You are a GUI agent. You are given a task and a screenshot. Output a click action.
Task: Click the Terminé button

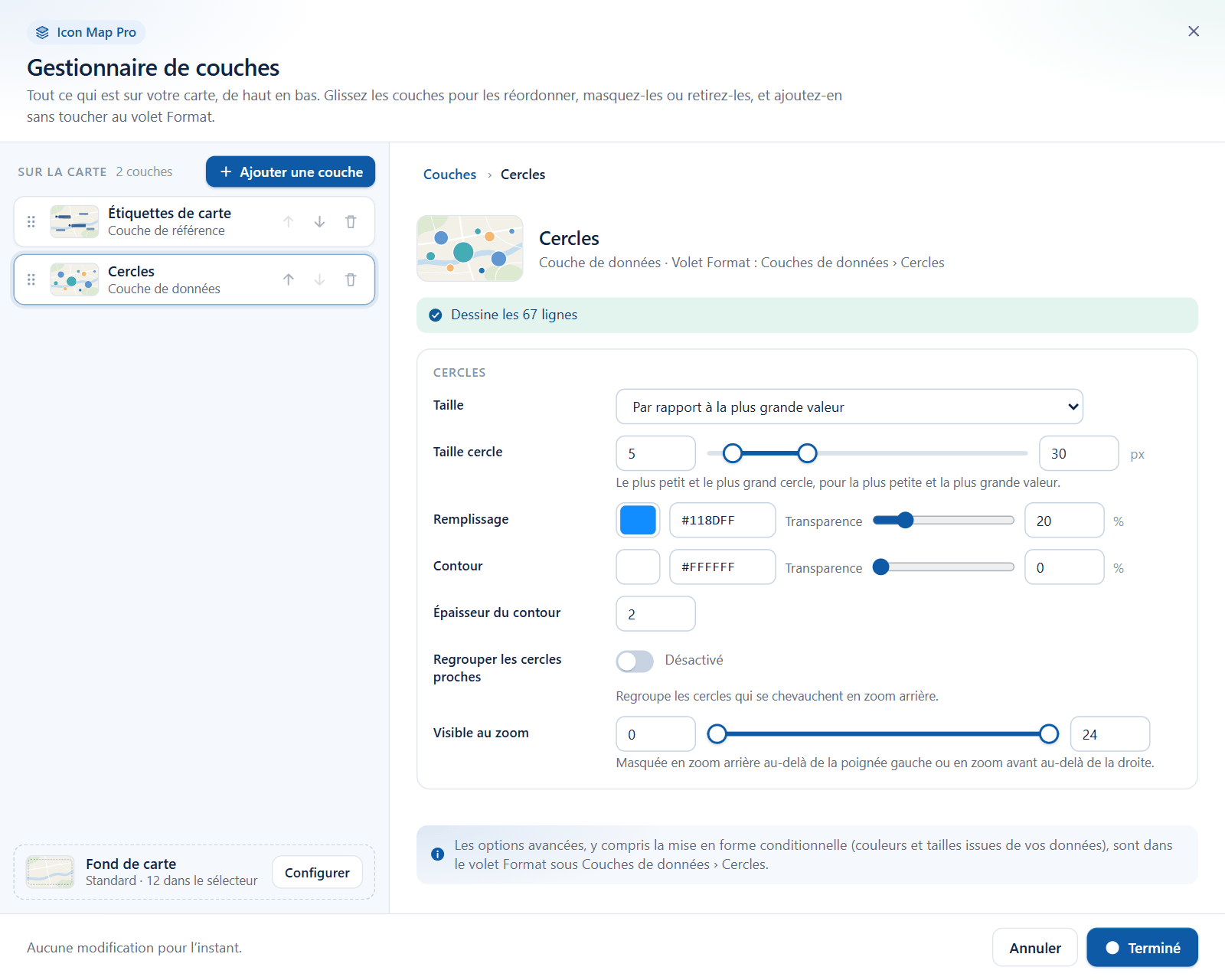[1142, 948]
